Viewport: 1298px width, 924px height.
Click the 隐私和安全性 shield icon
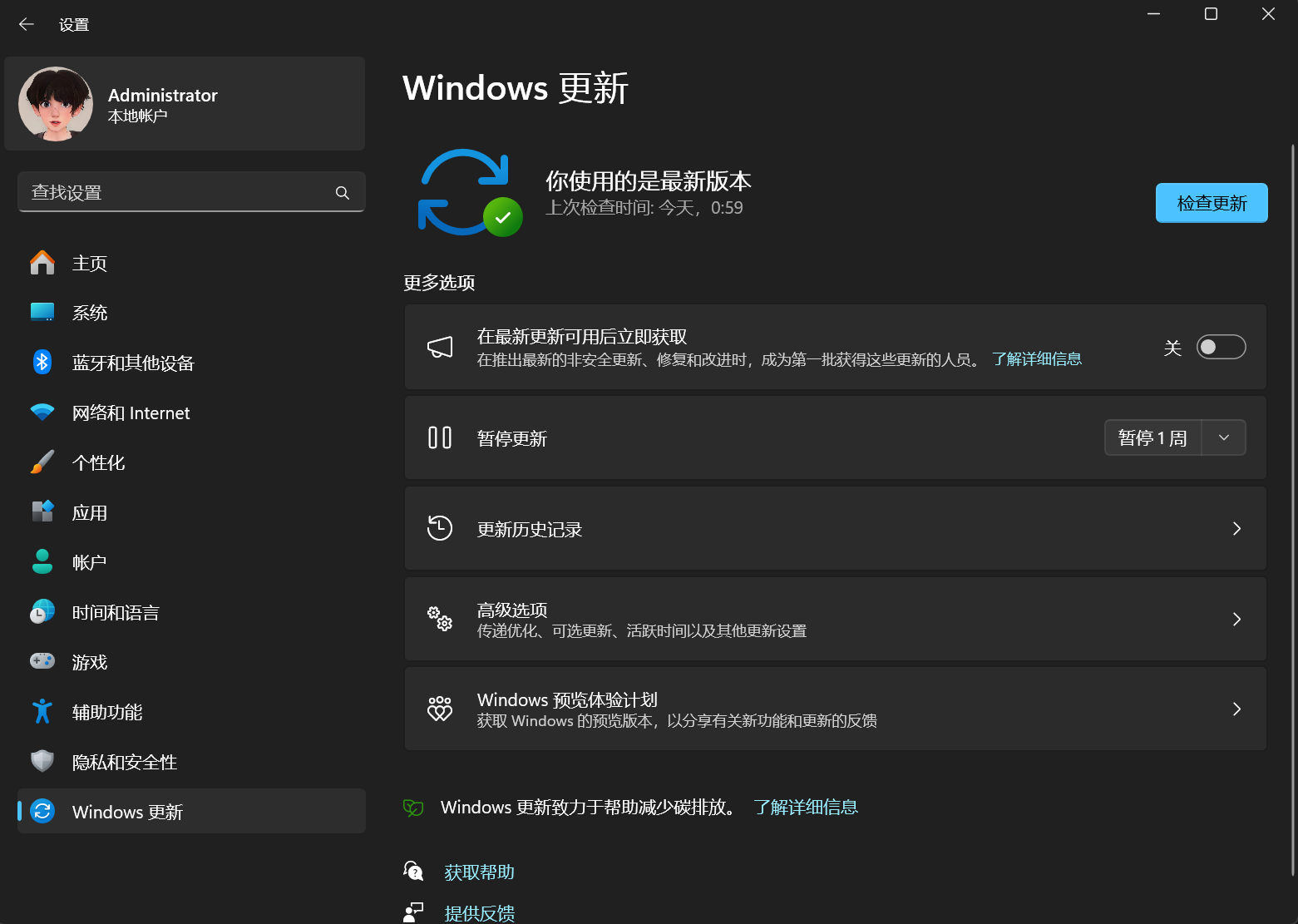click(42, 761)
